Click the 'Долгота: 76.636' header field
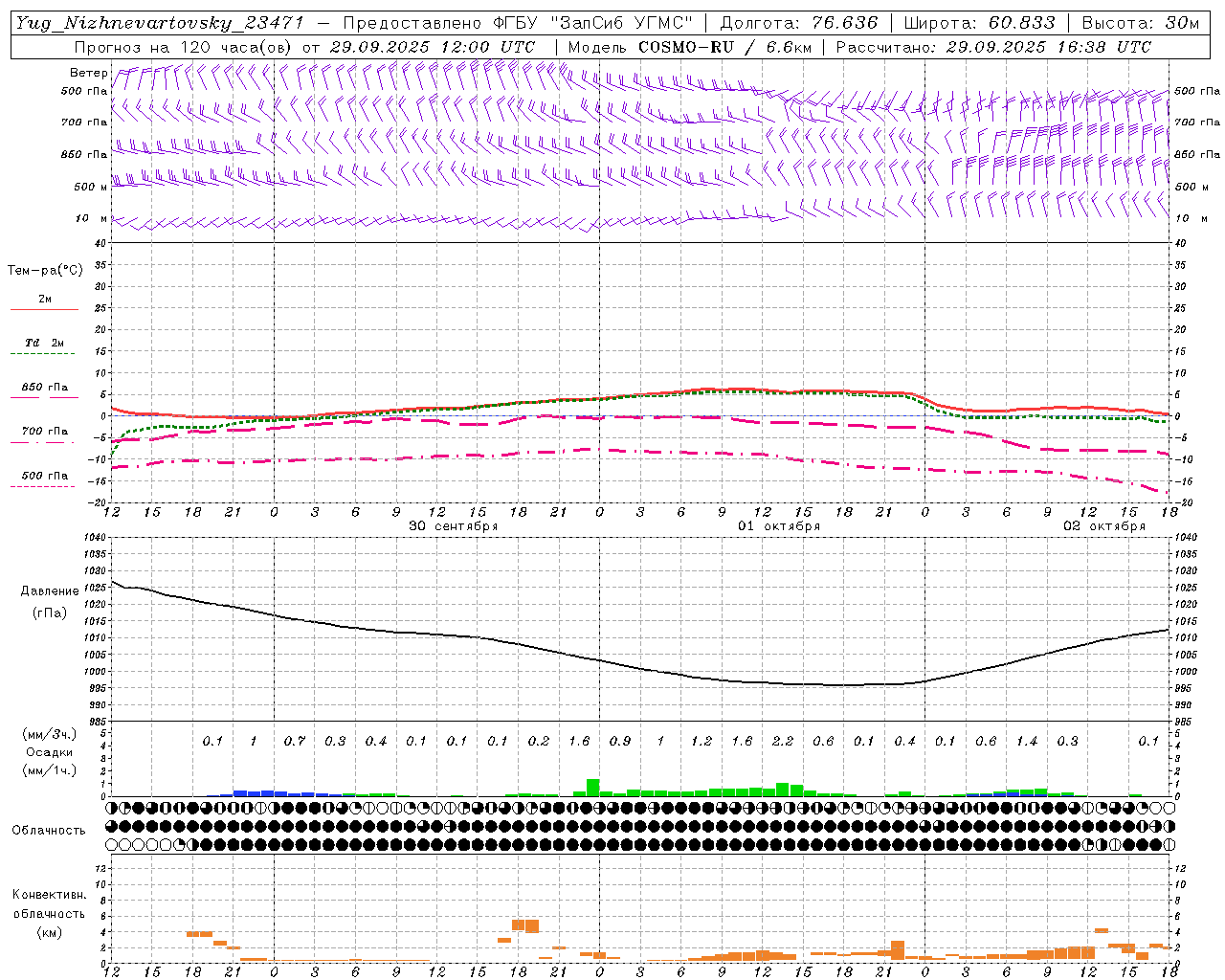This screenshot has height=980, width=1225. coord(799,23)
